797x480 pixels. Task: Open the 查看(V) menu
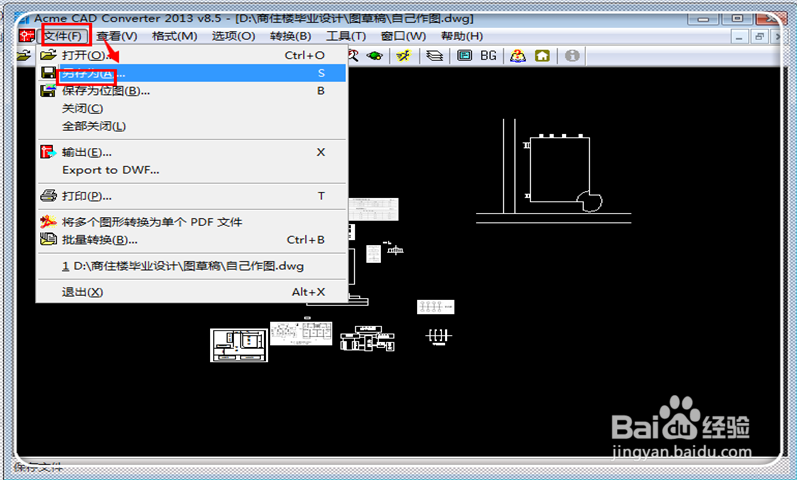coord(117,36)
